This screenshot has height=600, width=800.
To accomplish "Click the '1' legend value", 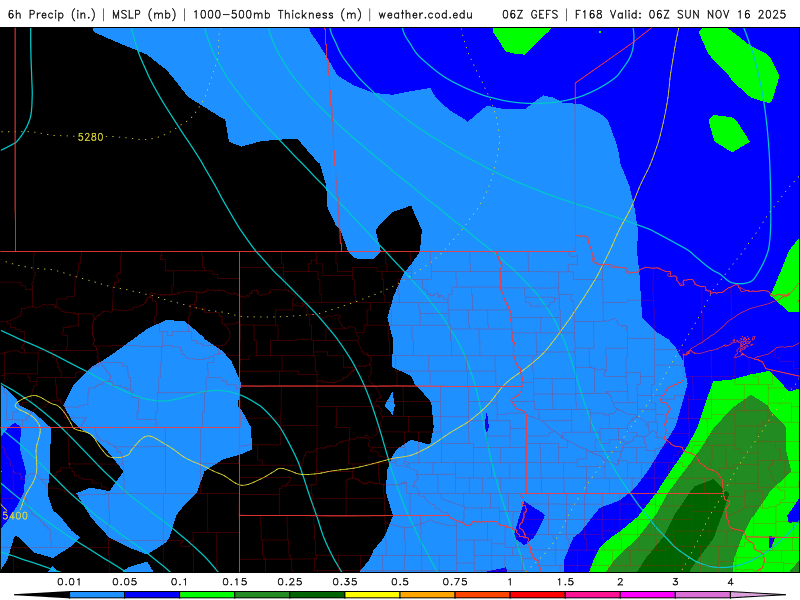I will [x=510, y=582].
